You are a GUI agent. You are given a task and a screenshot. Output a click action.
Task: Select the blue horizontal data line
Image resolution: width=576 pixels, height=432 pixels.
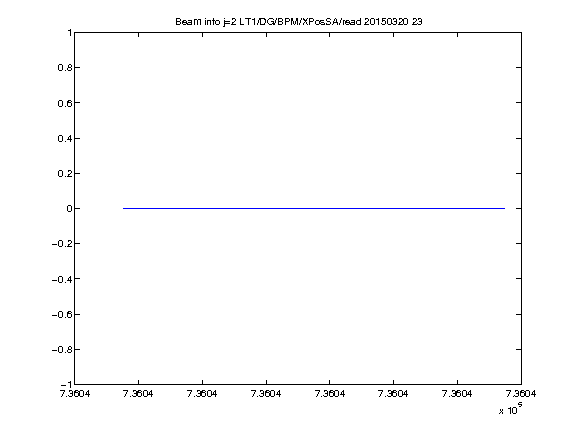click(314, 208)
